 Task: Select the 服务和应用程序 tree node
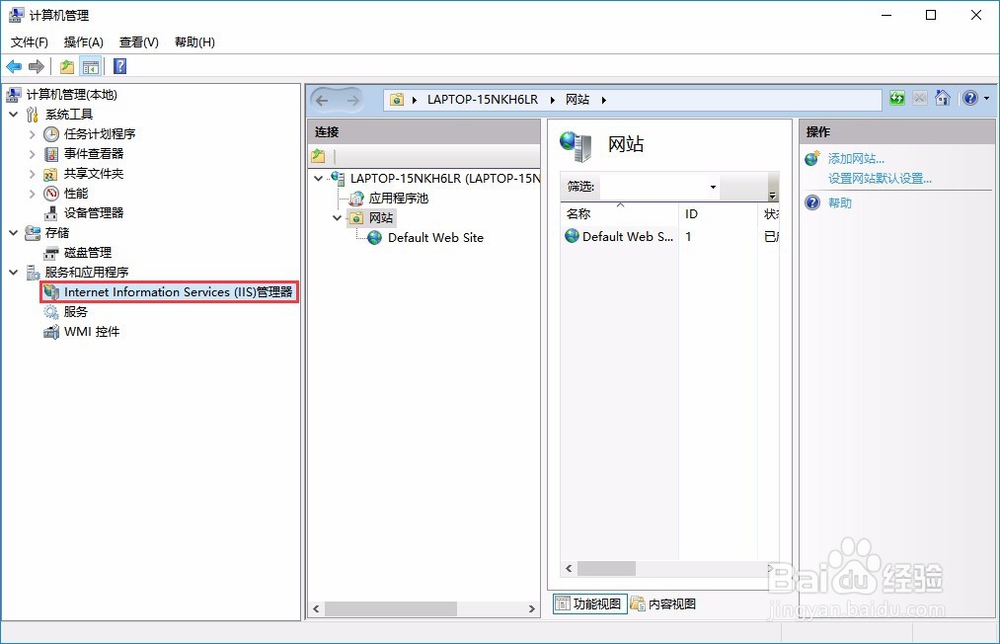point(87,272)
